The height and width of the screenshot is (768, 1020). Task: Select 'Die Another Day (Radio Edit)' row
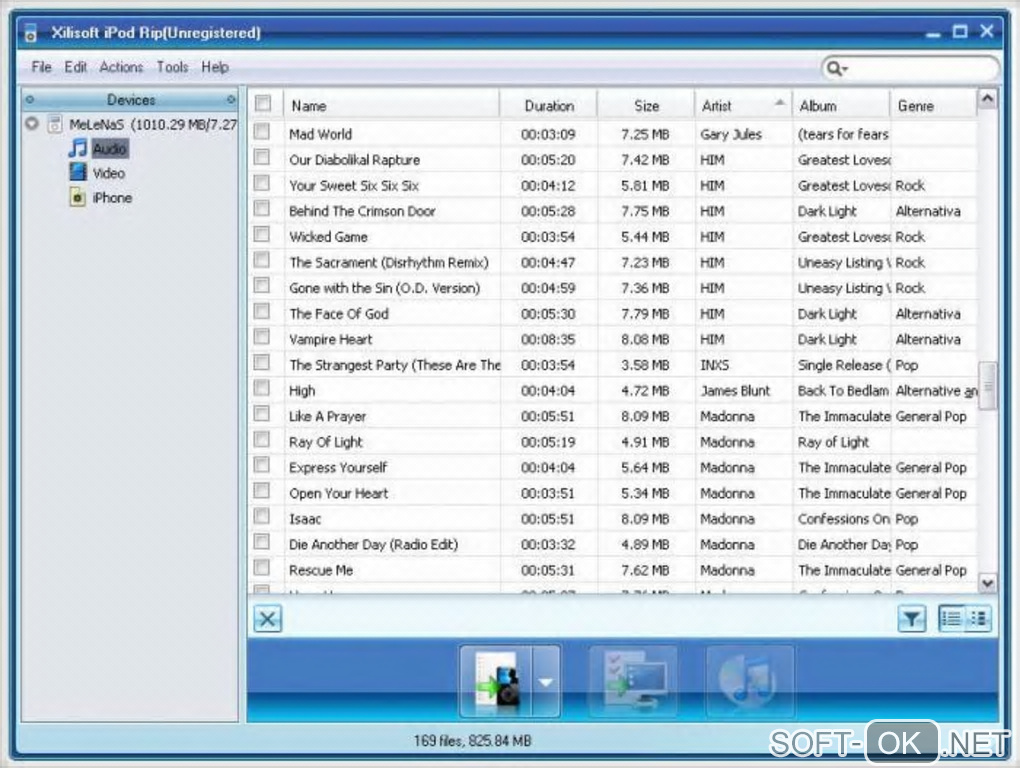pos(373,544)
